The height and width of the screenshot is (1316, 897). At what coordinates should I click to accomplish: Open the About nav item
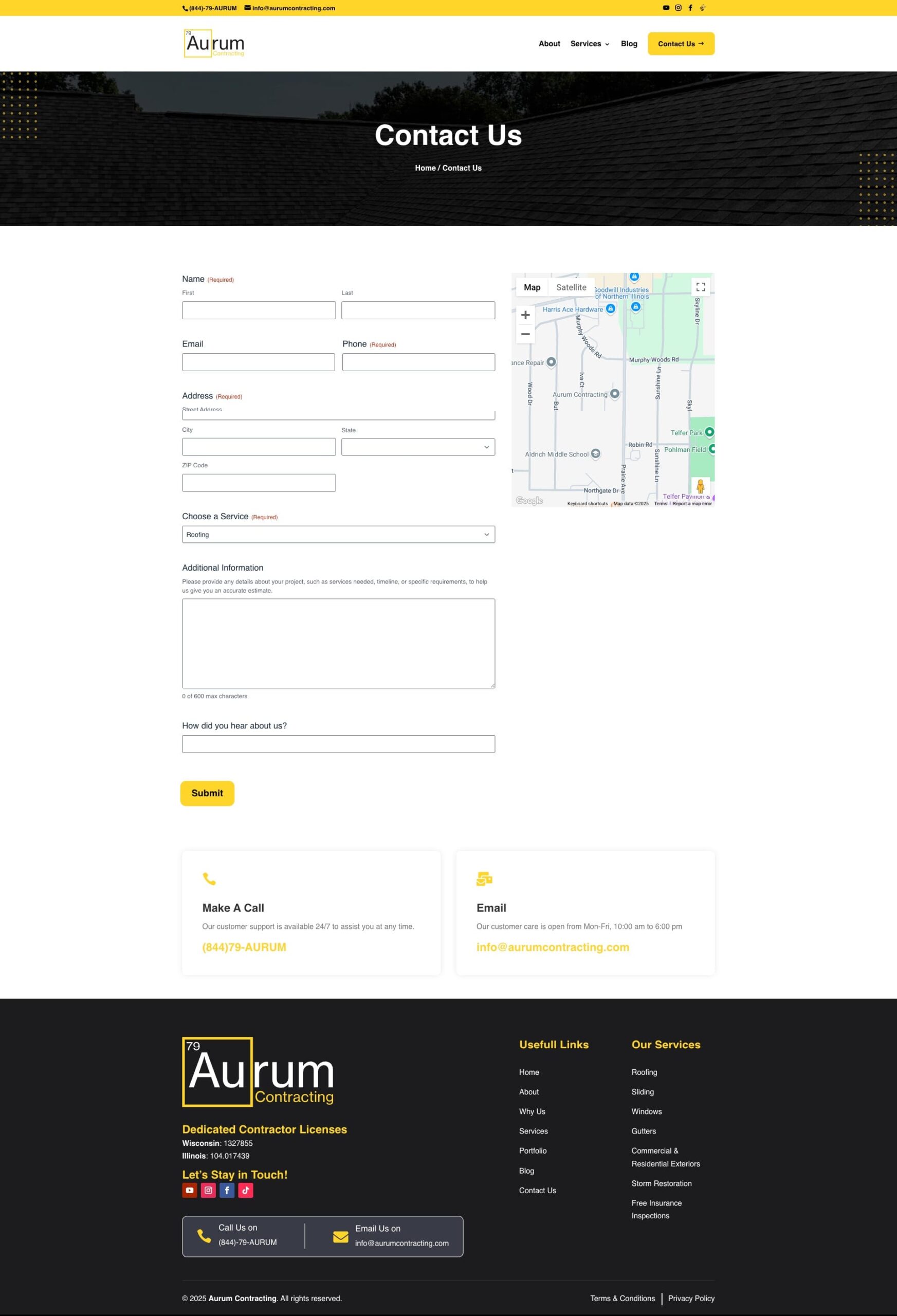[550, 44]
